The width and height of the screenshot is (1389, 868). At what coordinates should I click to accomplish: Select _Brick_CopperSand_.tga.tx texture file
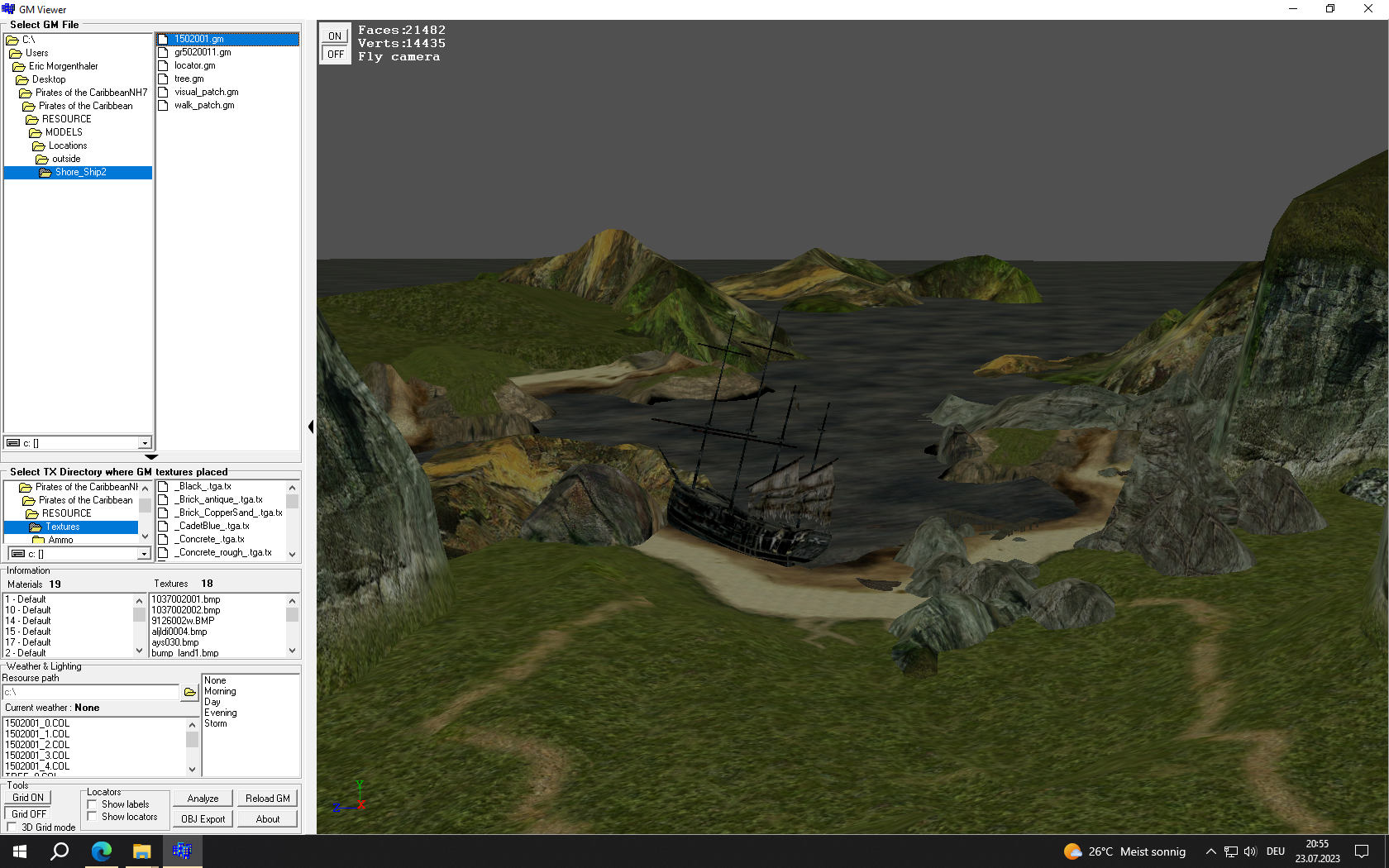(228, 513)
